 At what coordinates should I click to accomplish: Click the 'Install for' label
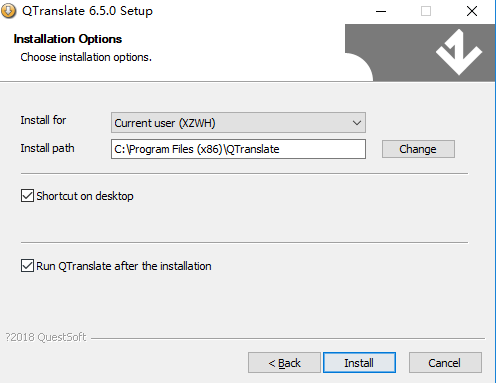[43, 120]
